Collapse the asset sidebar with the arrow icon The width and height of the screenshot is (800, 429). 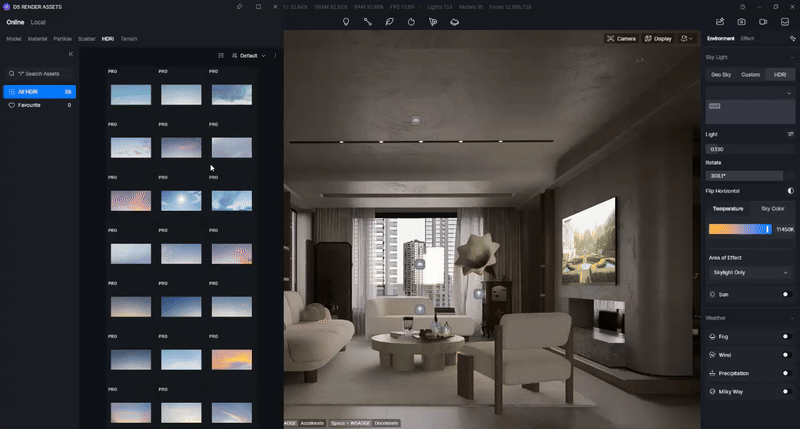pyautogui.click(x=70, y=54)
